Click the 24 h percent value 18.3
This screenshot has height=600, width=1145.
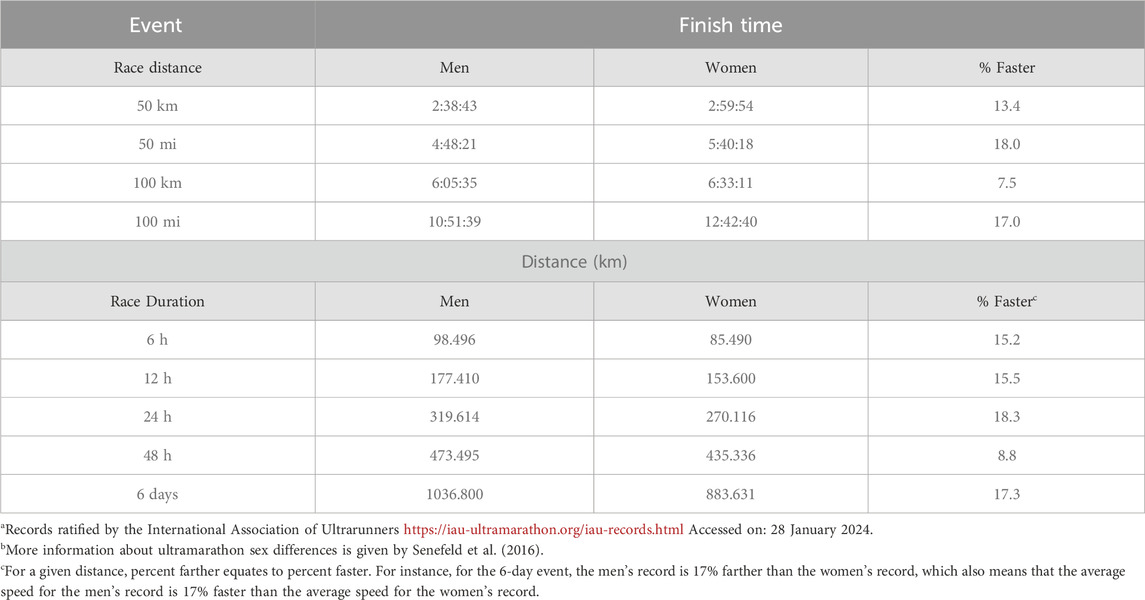click(1006, 417)
